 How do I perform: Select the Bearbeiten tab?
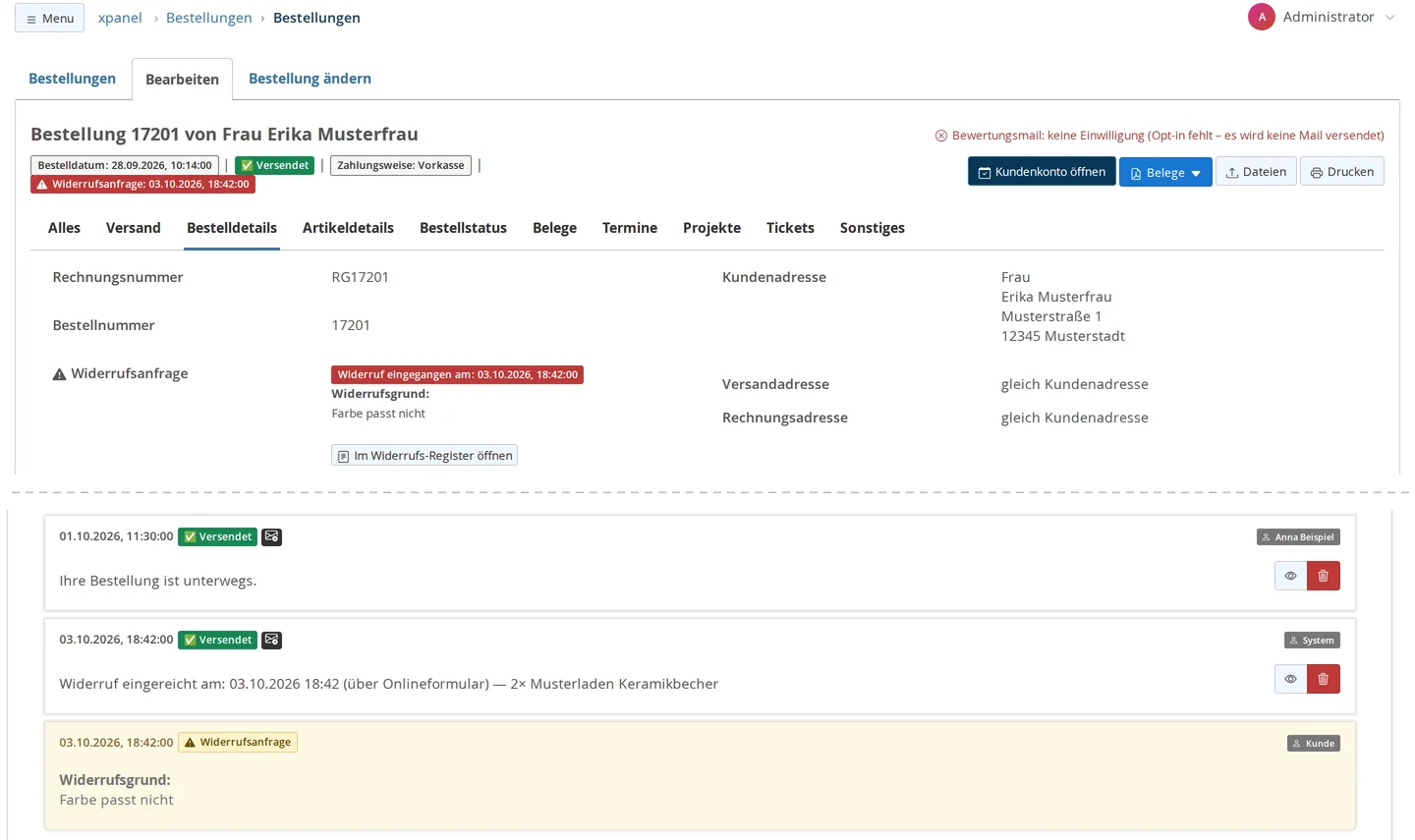click(182, 80)
